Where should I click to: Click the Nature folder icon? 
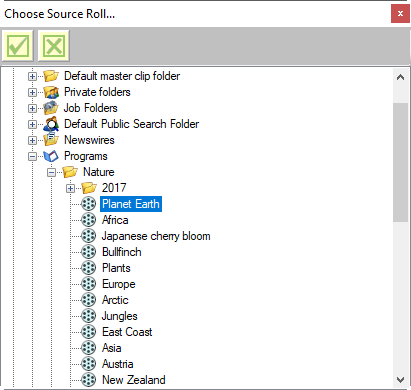pyautogui.click(x=70, y=172)
